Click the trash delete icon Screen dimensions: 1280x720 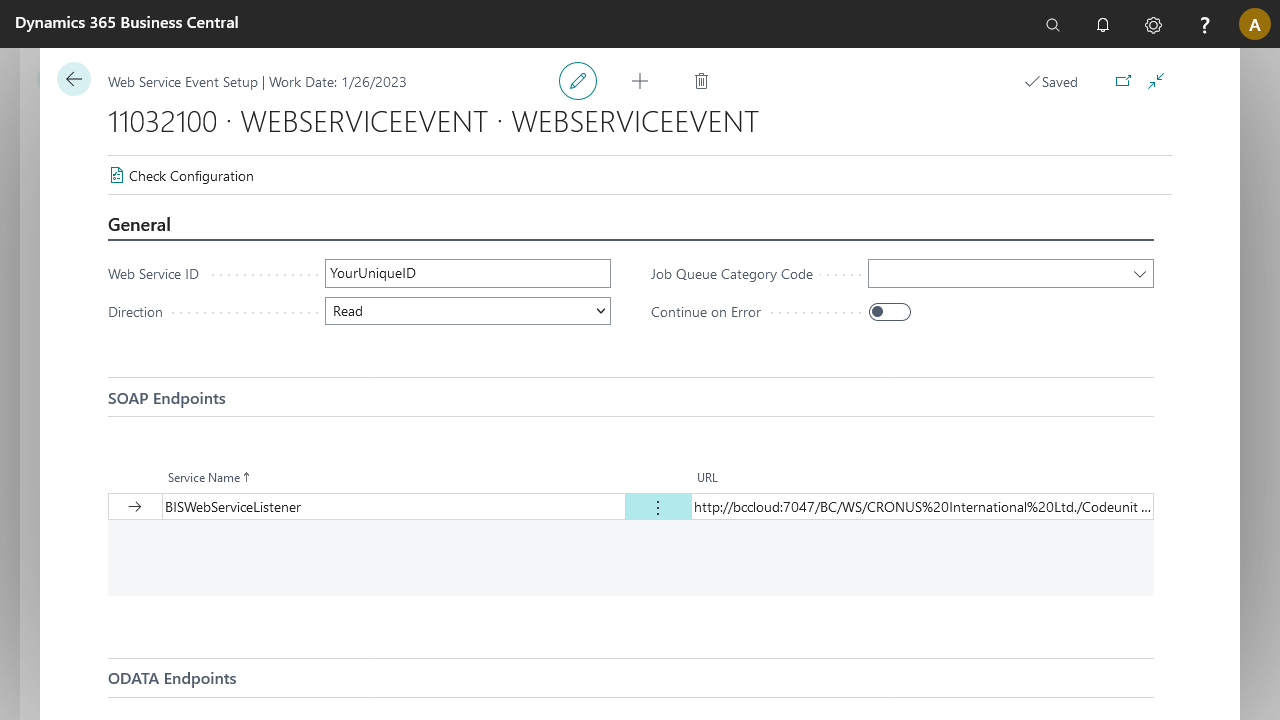click(x=702, y=81)
